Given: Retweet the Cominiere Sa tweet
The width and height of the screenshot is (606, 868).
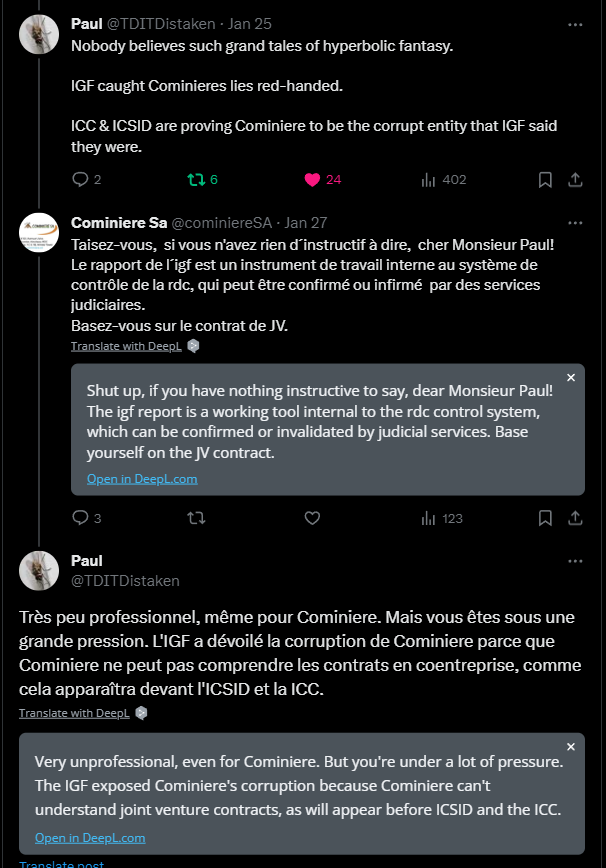Looking at the screenshot, I should point(196,518).
